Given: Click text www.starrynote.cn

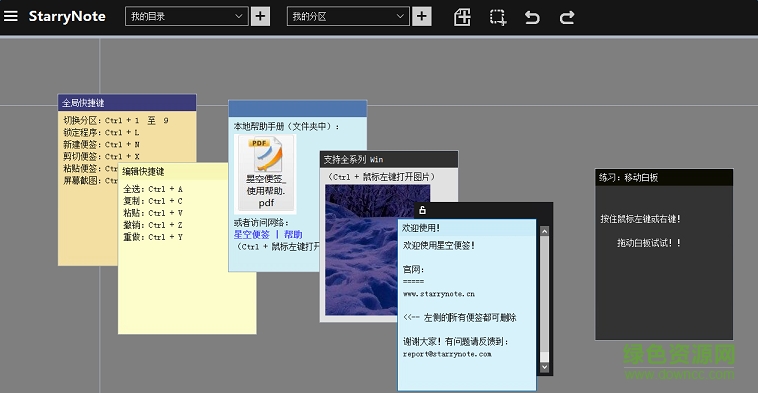Looking at the screenshot, I should [438, 294].
